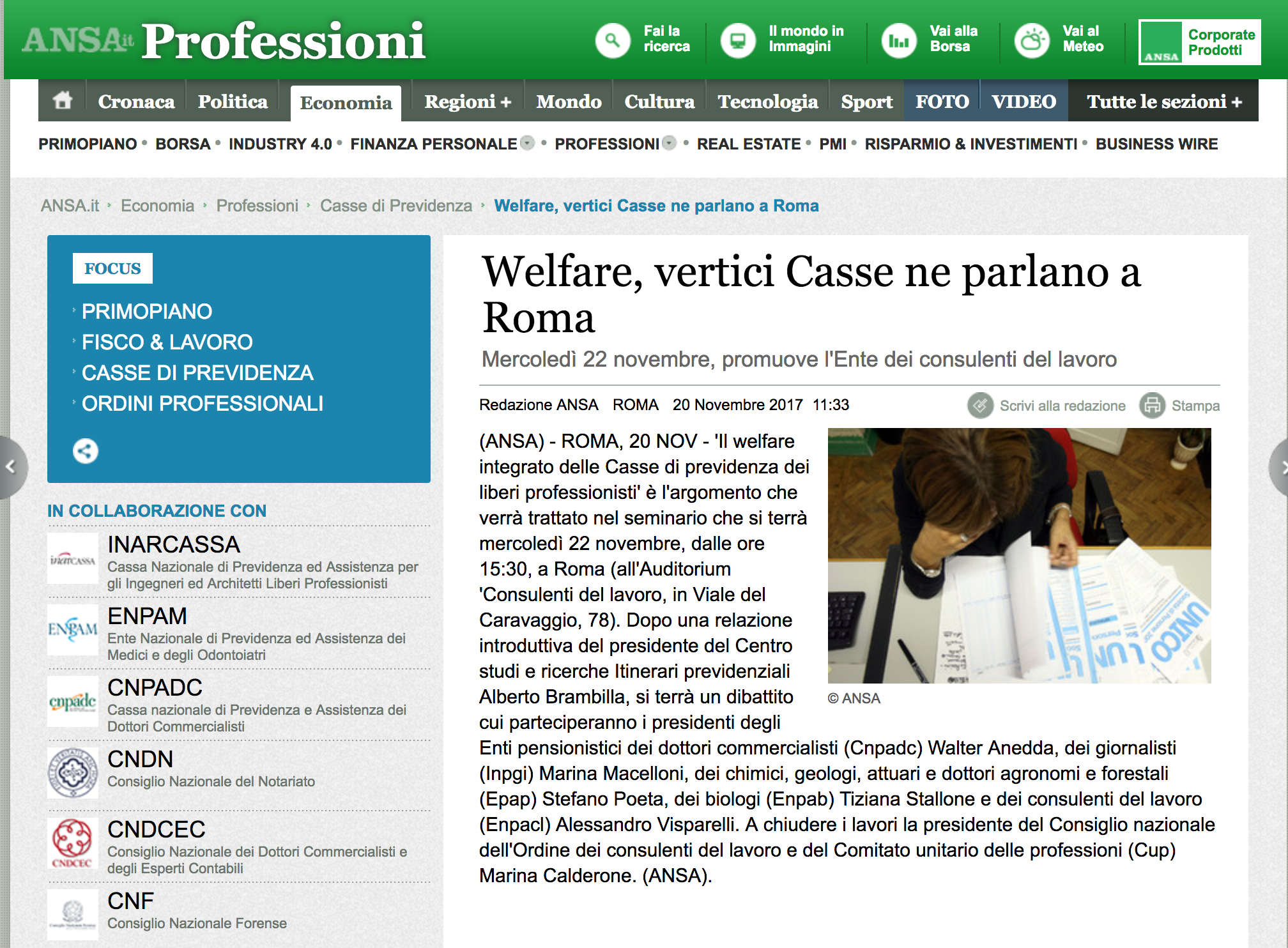Open the Politica section

click(233, 102)
